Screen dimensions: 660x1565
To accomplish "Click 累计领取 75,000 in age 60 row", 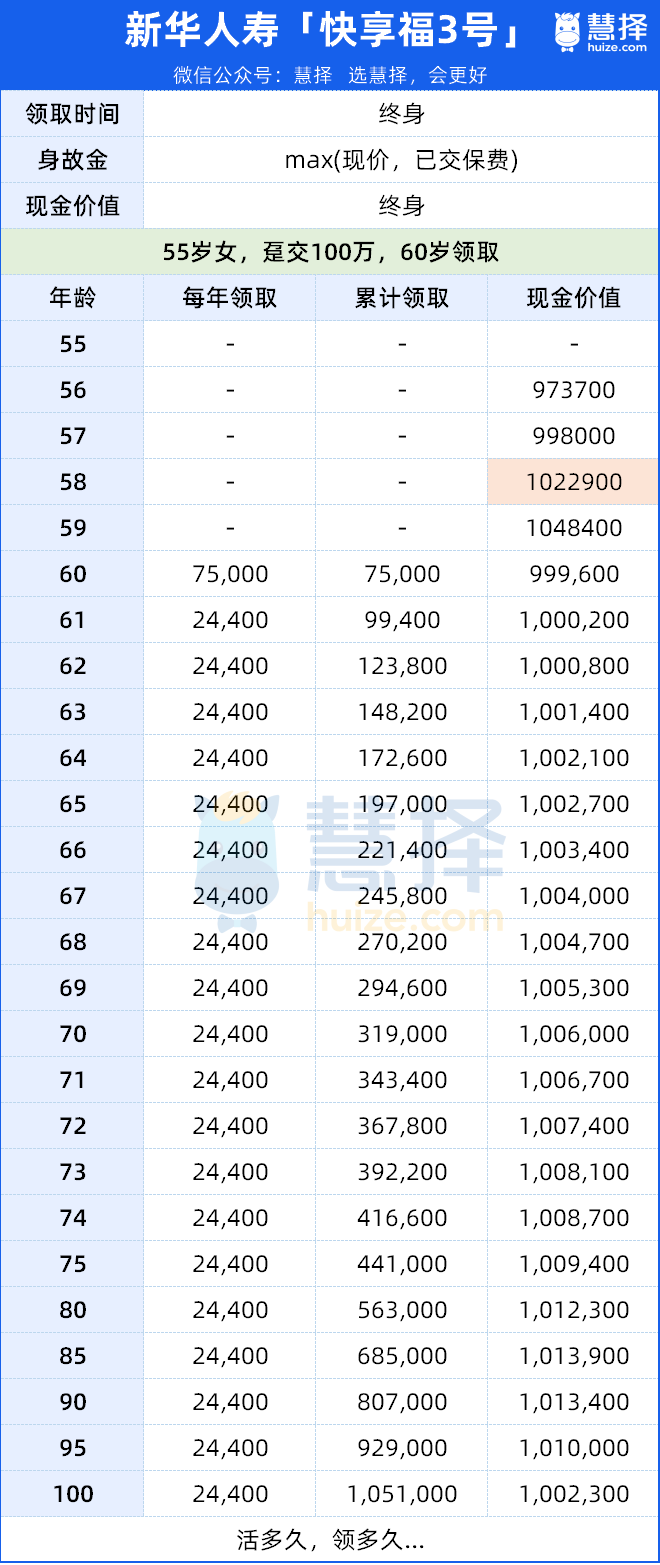I will tap(402, 574).
